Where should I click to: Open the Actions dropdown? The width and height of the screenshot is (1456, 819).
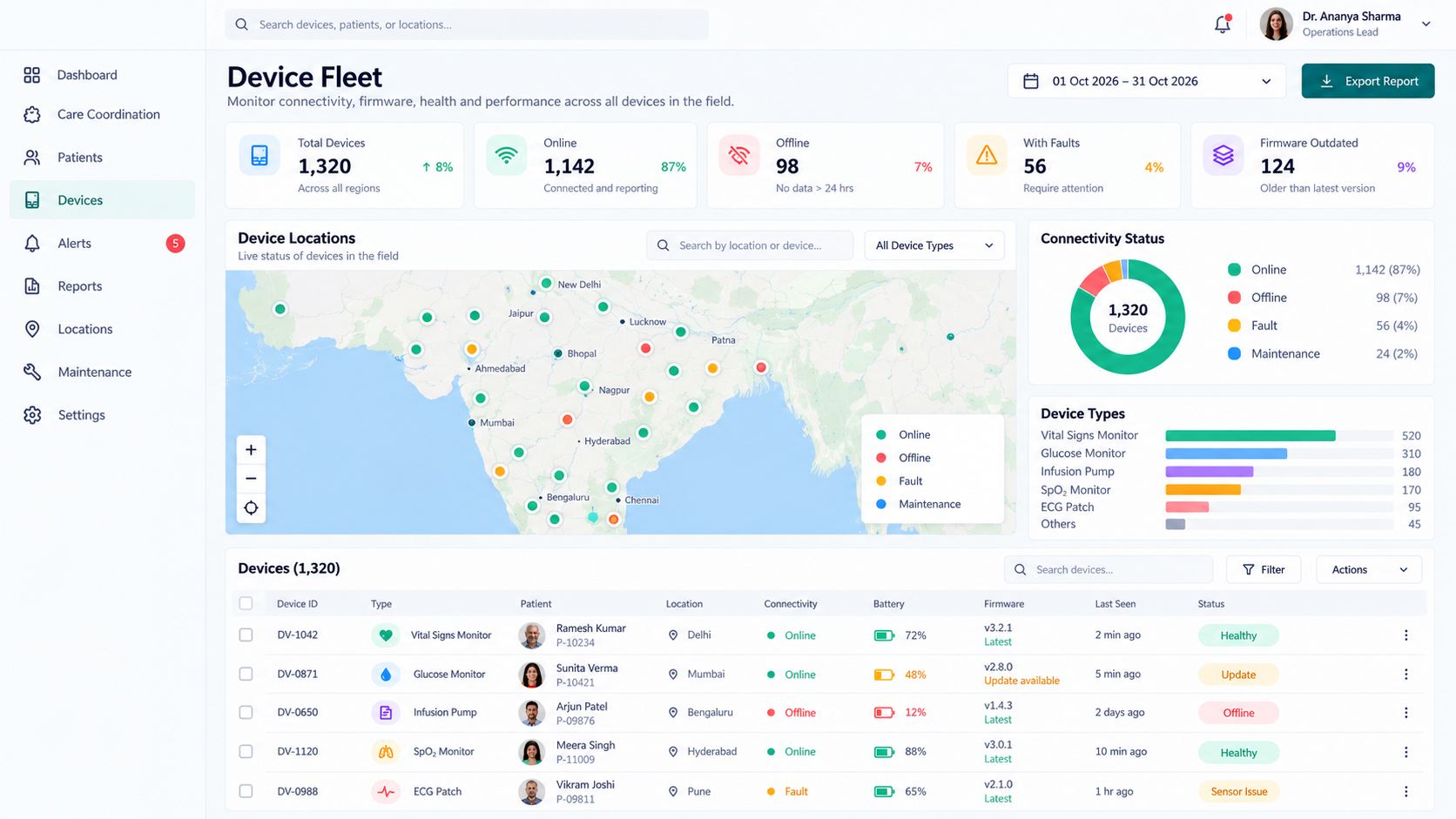pyautogui.click(x=1368, y=569)
